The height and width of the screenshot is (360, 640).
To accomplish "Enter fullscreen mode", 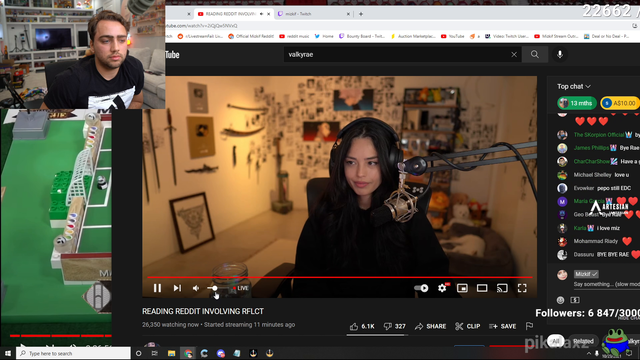I will point(522,288).
